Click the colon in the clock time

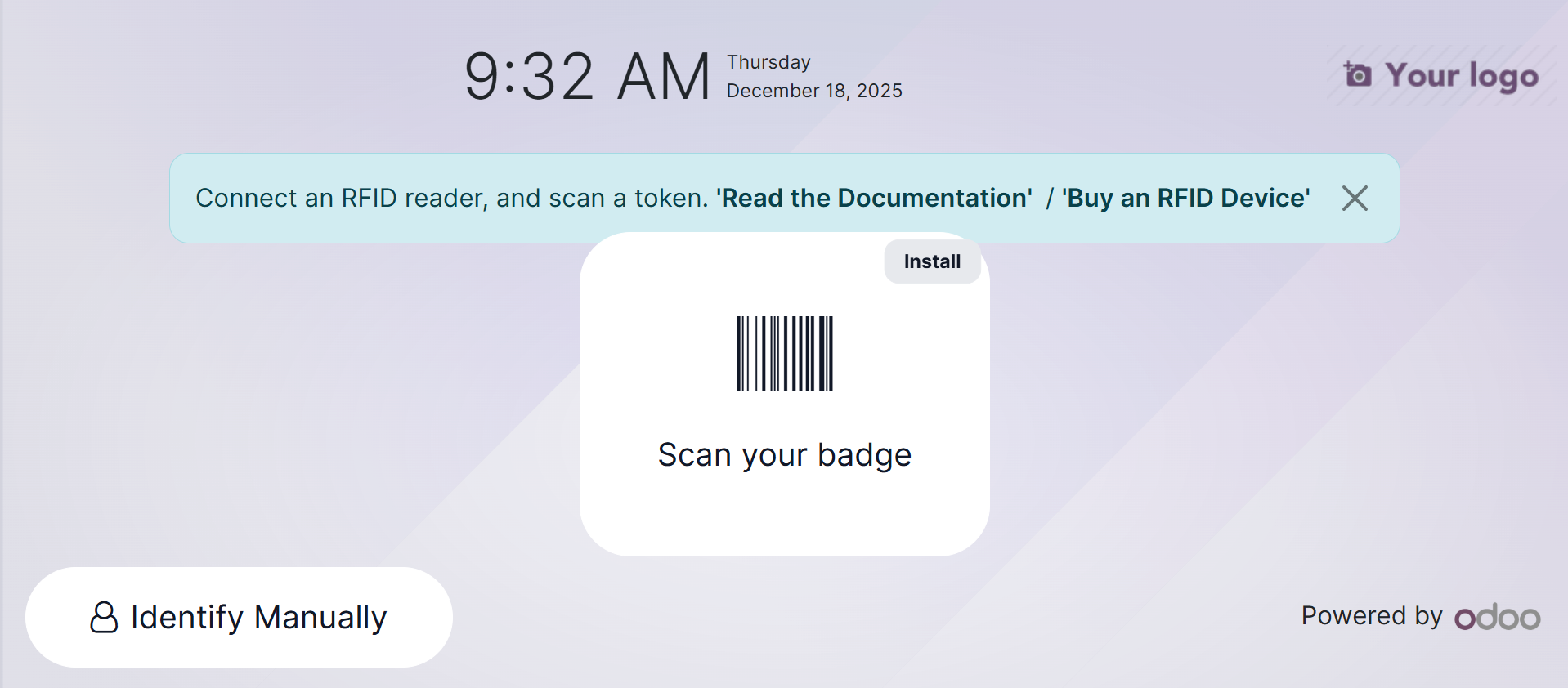tap(509, 77)
